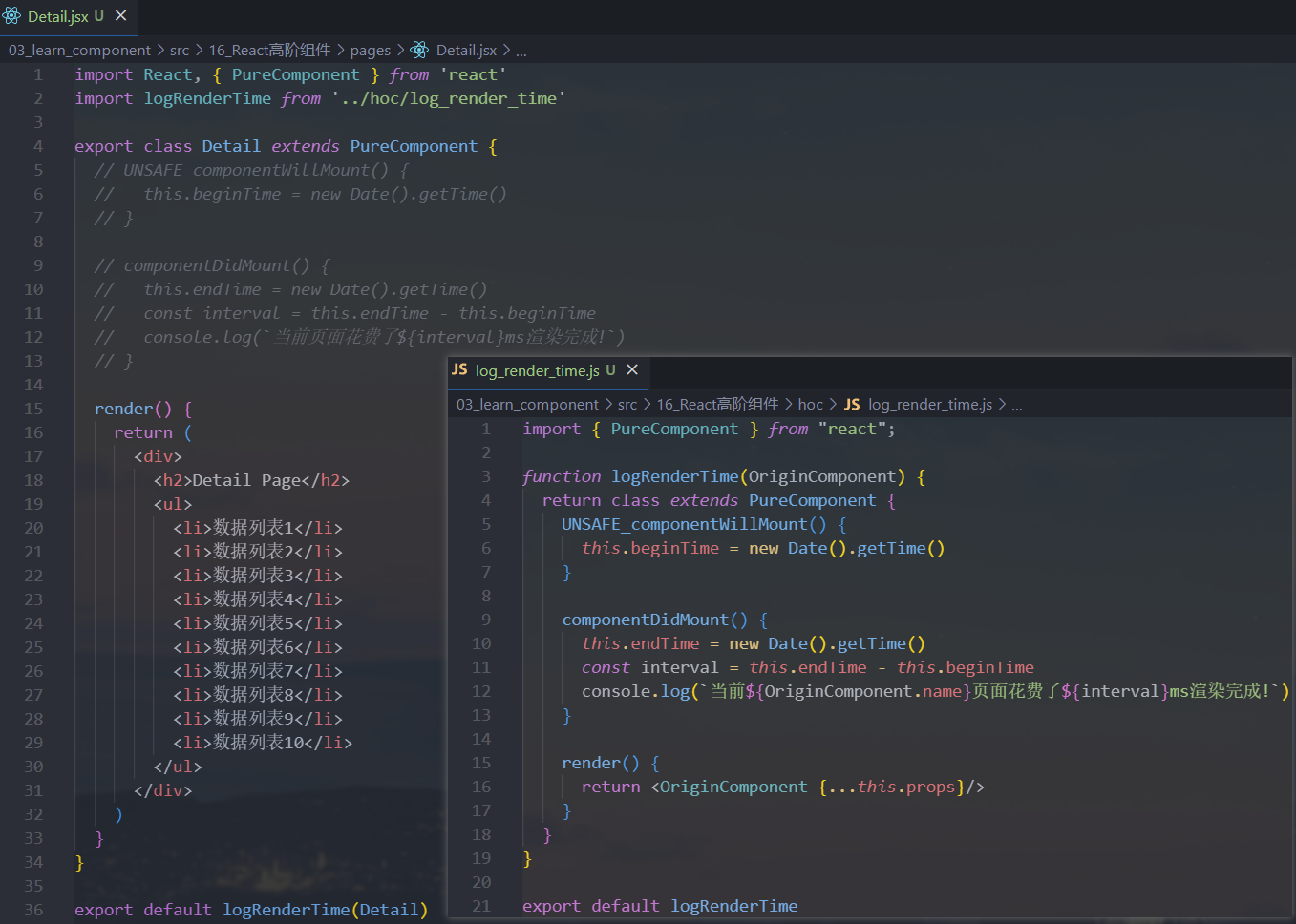The width and height of the screenshot is (1296, 924).
Task: Click commented 'UNSAFE_componentWillMount()' in Detail.jsx
Action: tap(256, 170)
